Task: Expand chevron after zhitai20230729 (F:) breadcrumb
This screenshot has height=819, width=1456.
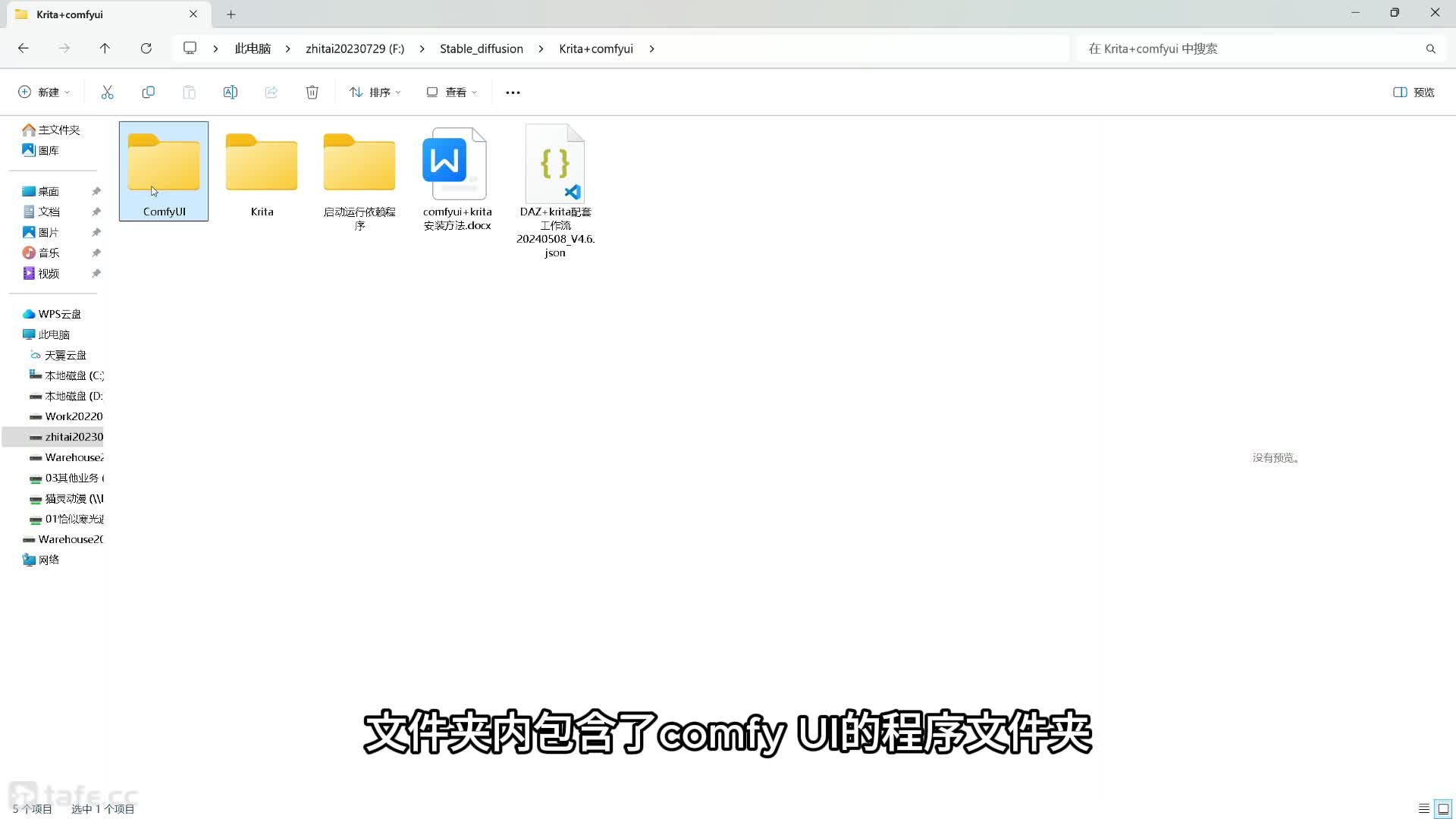Action: 422,49
